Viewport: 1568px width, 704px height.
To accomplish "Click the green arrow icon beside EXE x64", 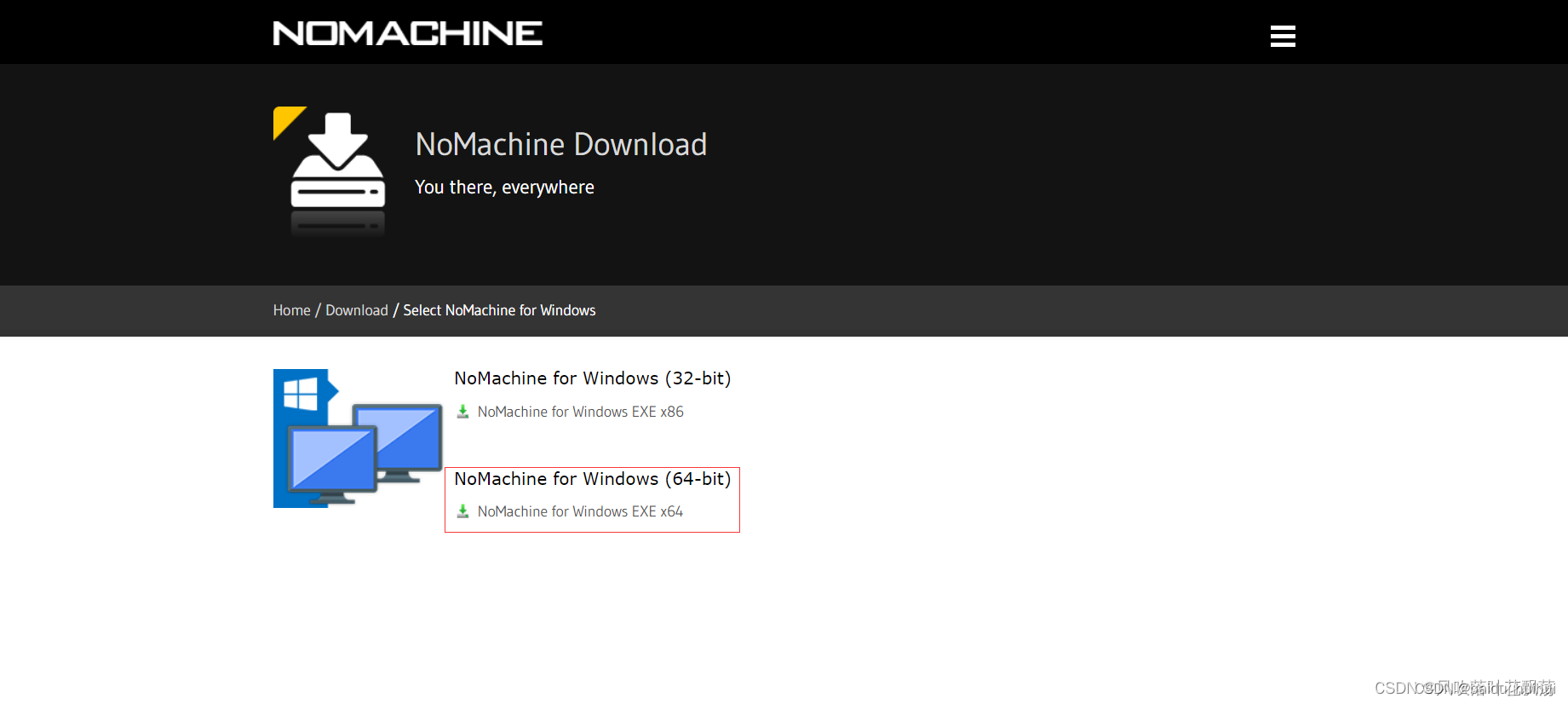I will [x=463, y=511].
